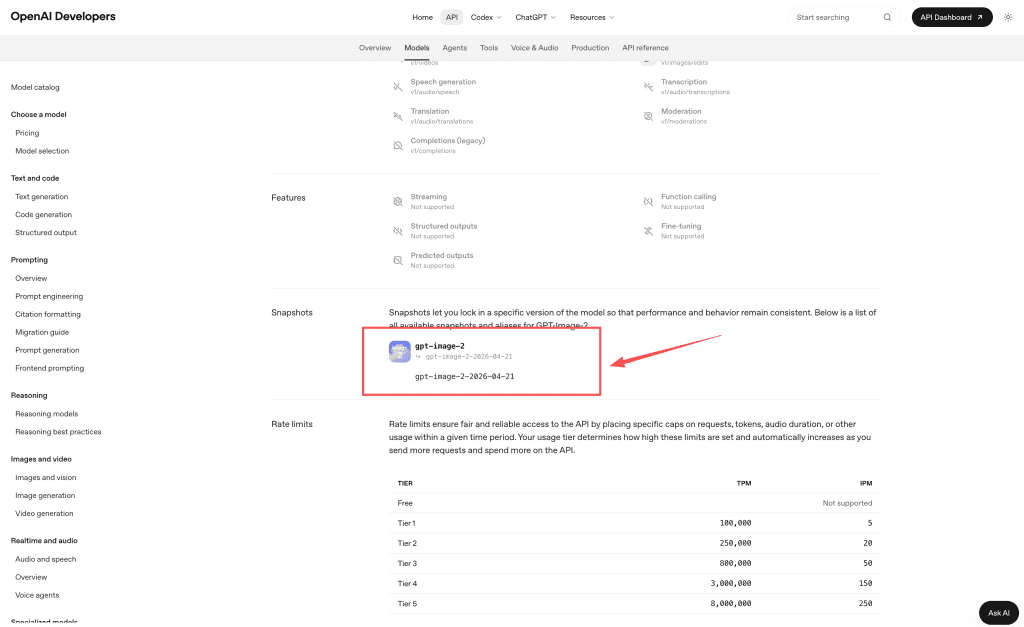Image resolution: width=1024 pixels, height=627 pixels.
Task: Click the Speech generation endpoint label
Action: click(443, 82)
